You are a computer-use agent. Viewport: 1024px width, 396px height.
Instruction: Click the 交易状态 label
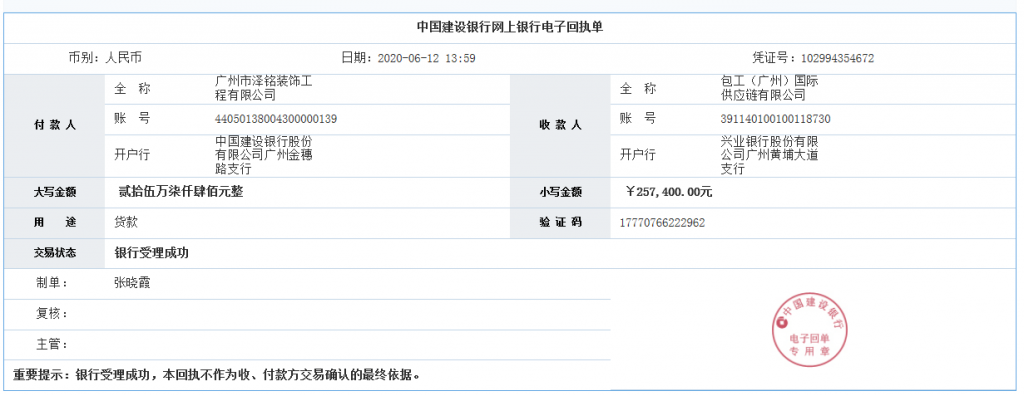coord(55,254)
